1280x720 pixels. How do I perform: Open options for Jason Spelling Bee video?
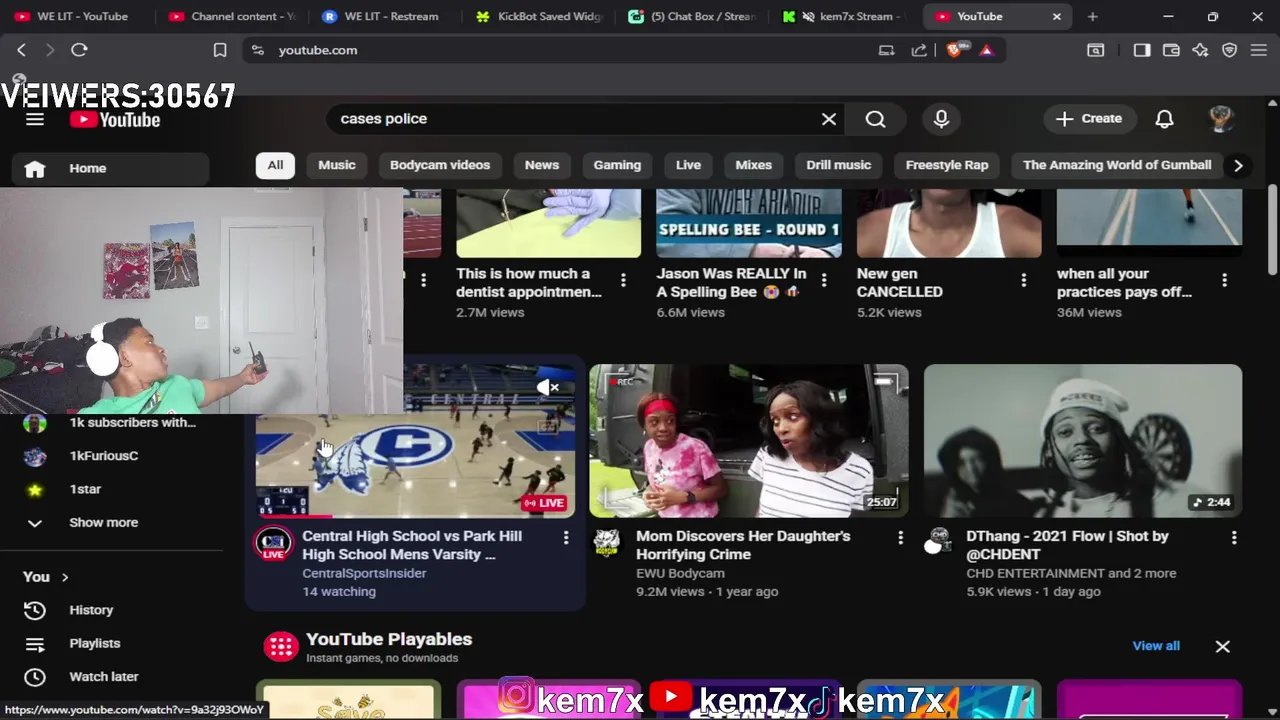(824, 281)
